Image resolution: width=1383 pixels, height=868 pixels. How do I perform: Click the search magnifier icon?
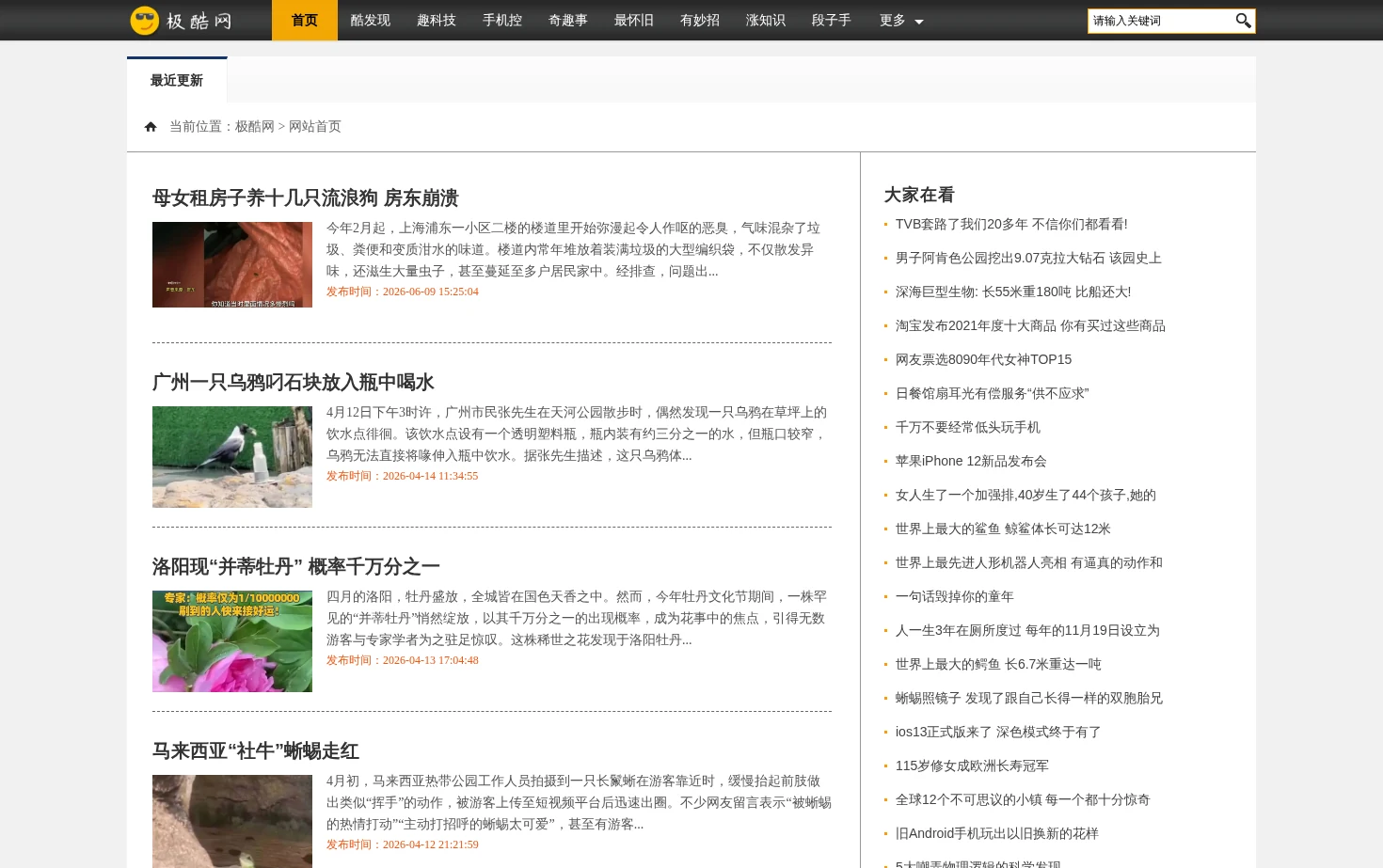[1243, 21]
